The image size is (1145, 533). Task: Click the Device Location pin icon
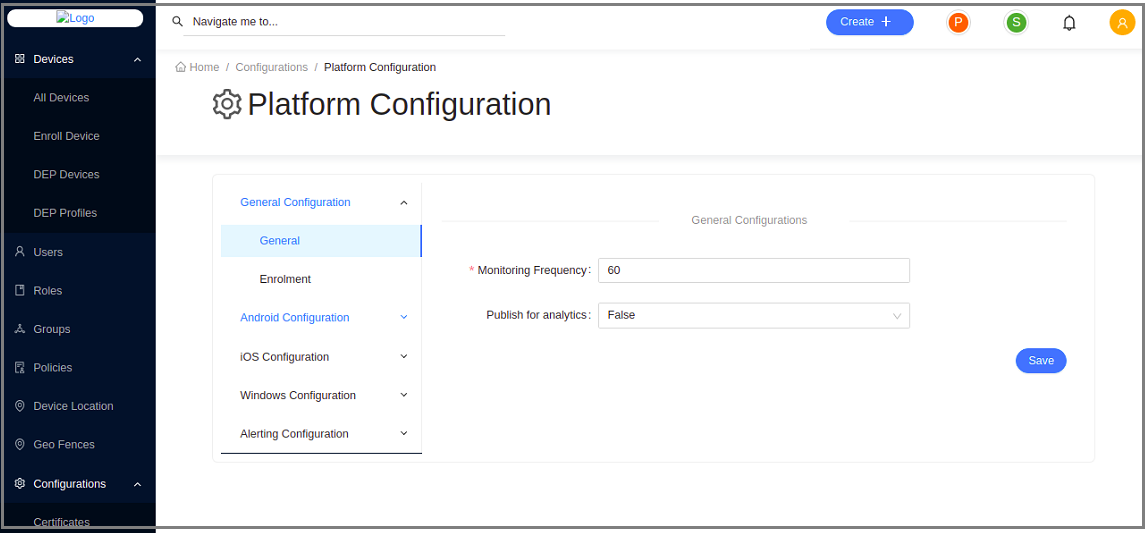coord(20,406)
